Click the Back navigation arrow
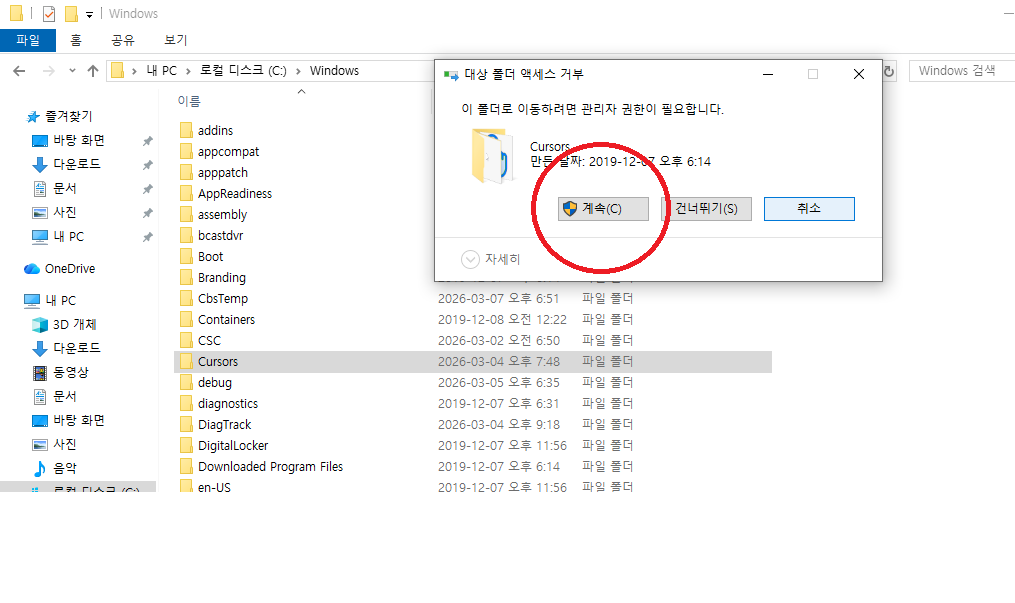Viewport: 1015px width, 603px height. pyautogui.click(x=19, y=71)
